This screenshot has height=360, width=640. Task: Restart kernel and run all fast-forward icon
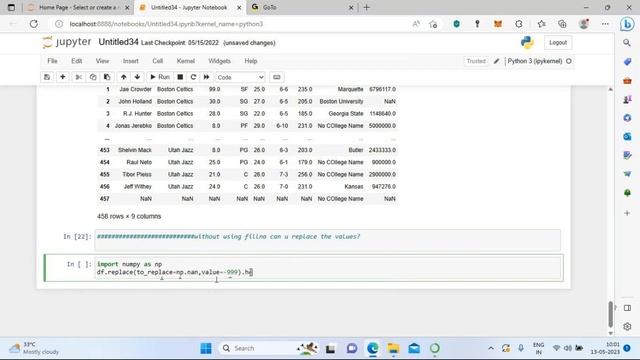coord(207,77)
